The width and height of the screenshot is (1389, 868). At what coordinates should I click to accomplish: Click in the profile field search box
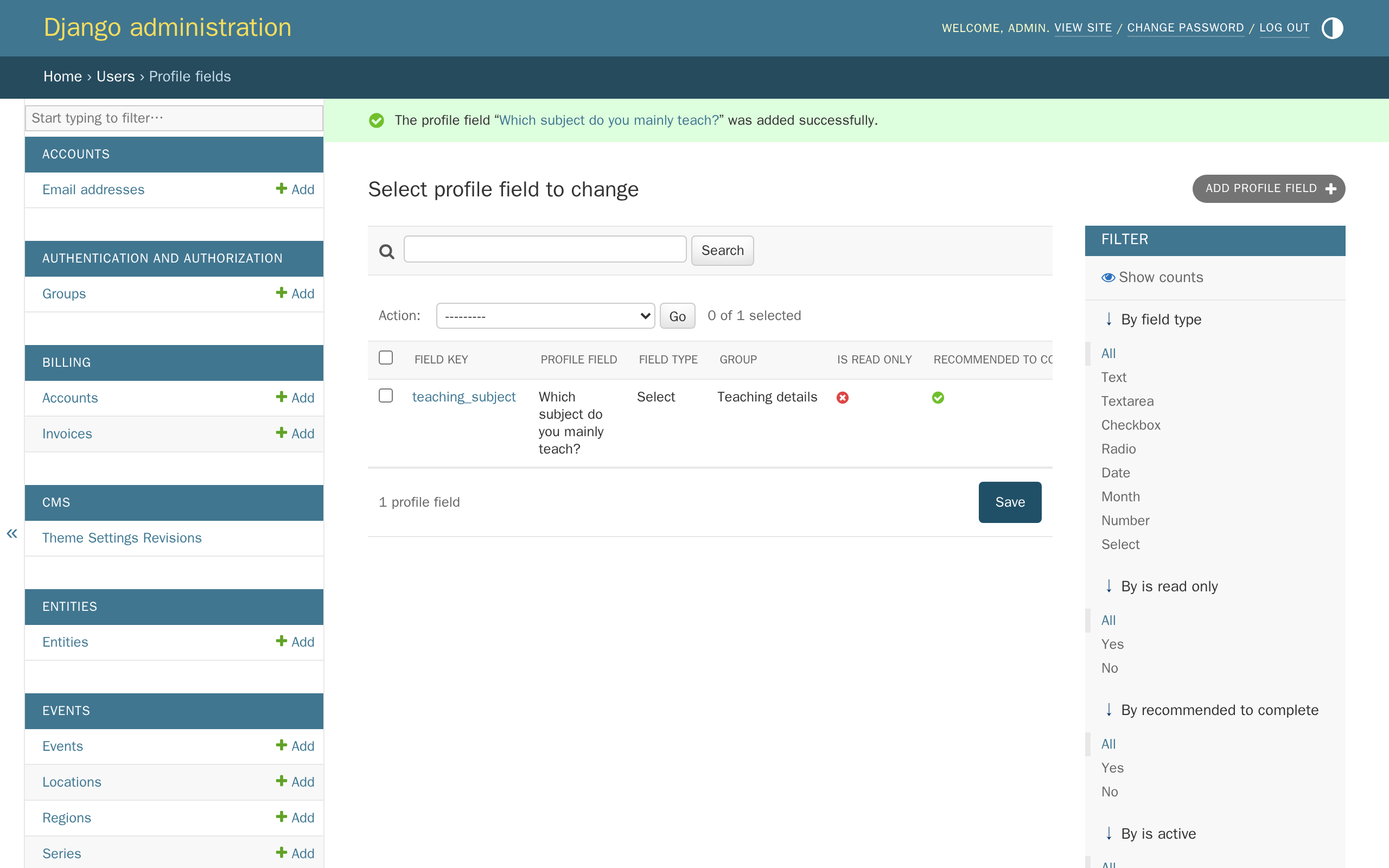pyautogui.click(x=545, y=249)
